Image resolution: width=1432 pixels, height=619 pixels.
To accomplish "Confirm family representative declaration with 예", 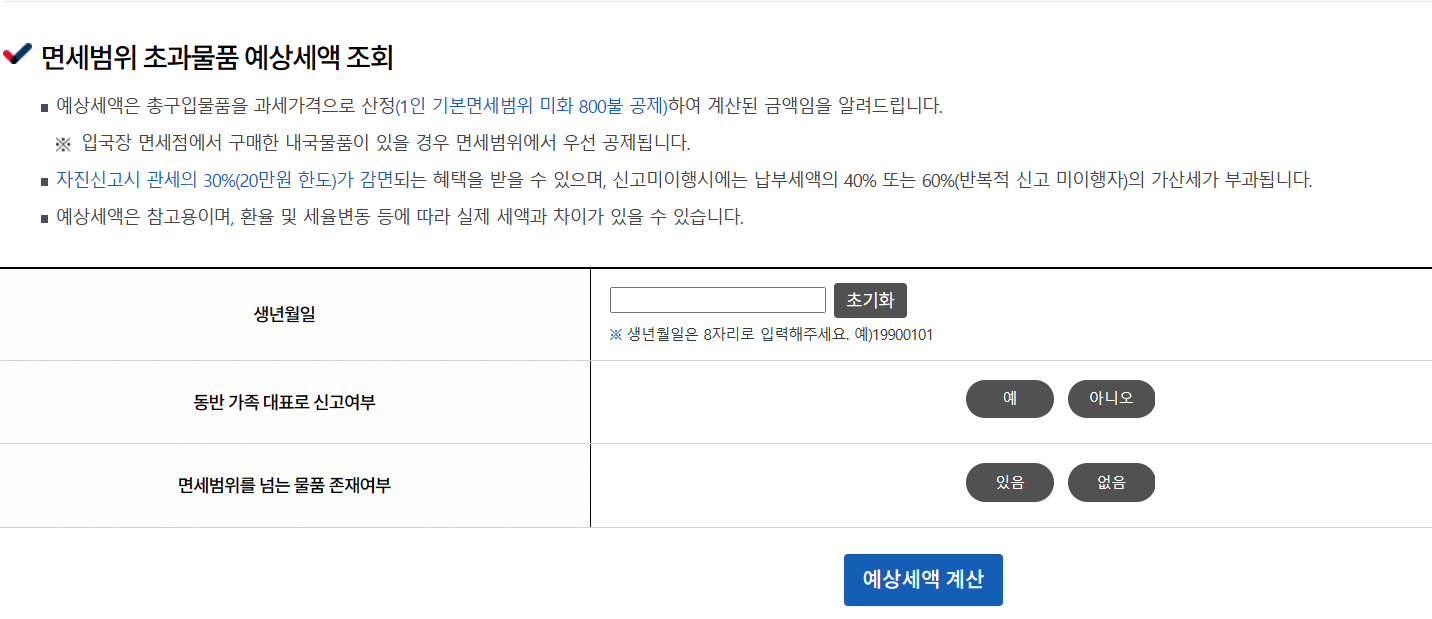I will pos(1009,398).
